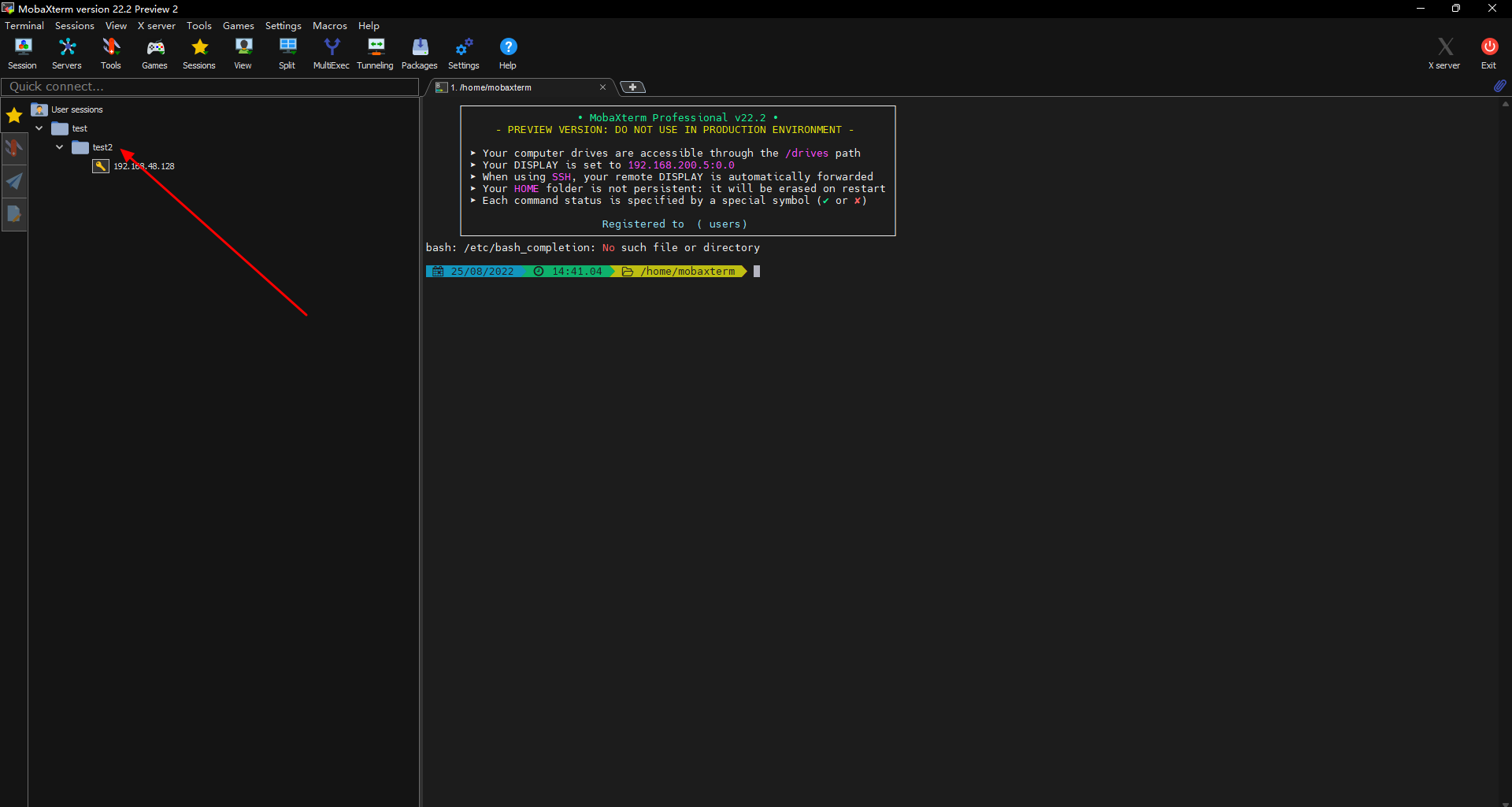This screenshot has height=807, width=1512.
Task: Click the Quick connect input field
Action: pos(209,87)
